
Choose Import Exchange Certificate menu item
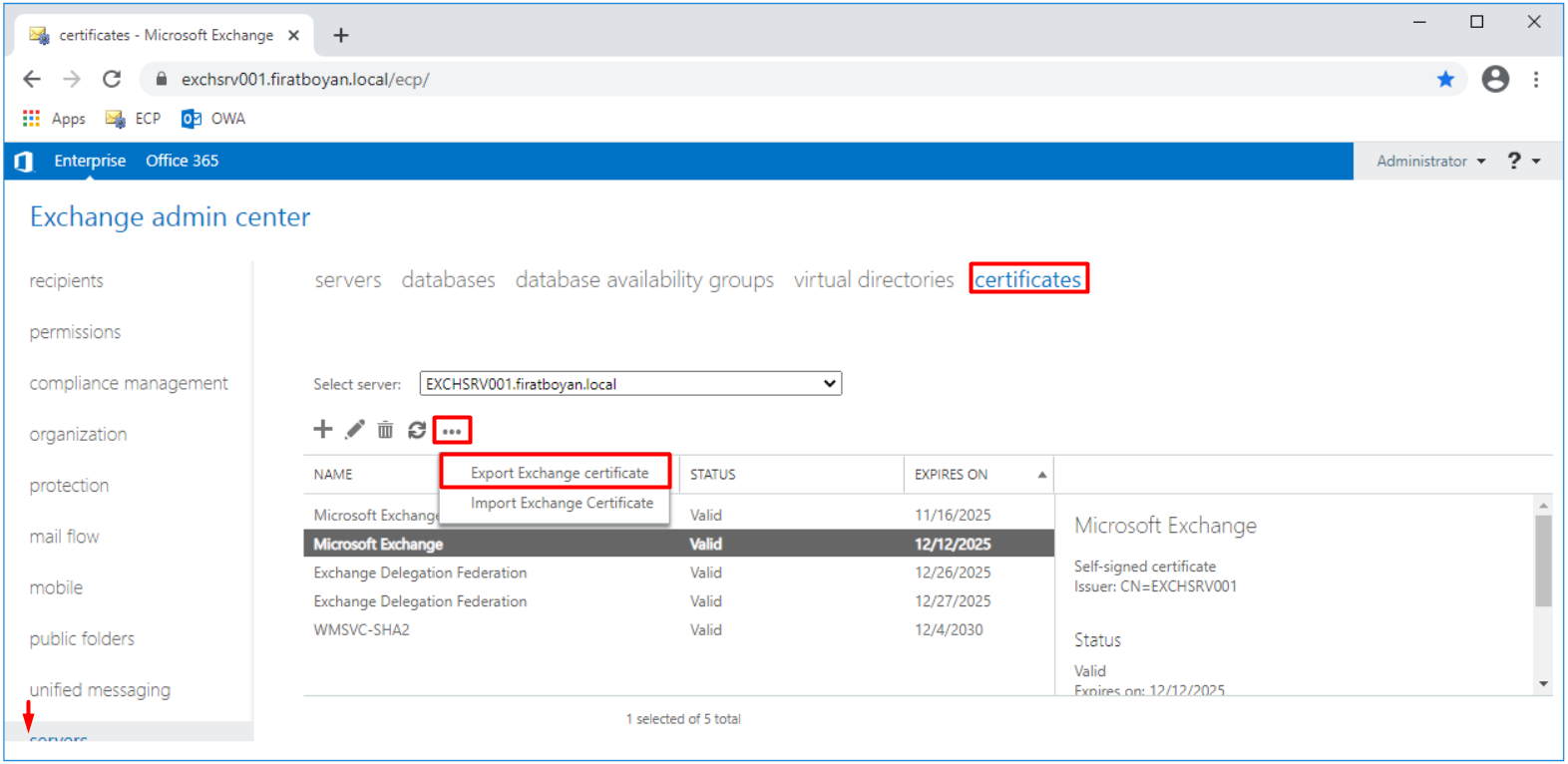pyautogui.click(x=562, y=503)
